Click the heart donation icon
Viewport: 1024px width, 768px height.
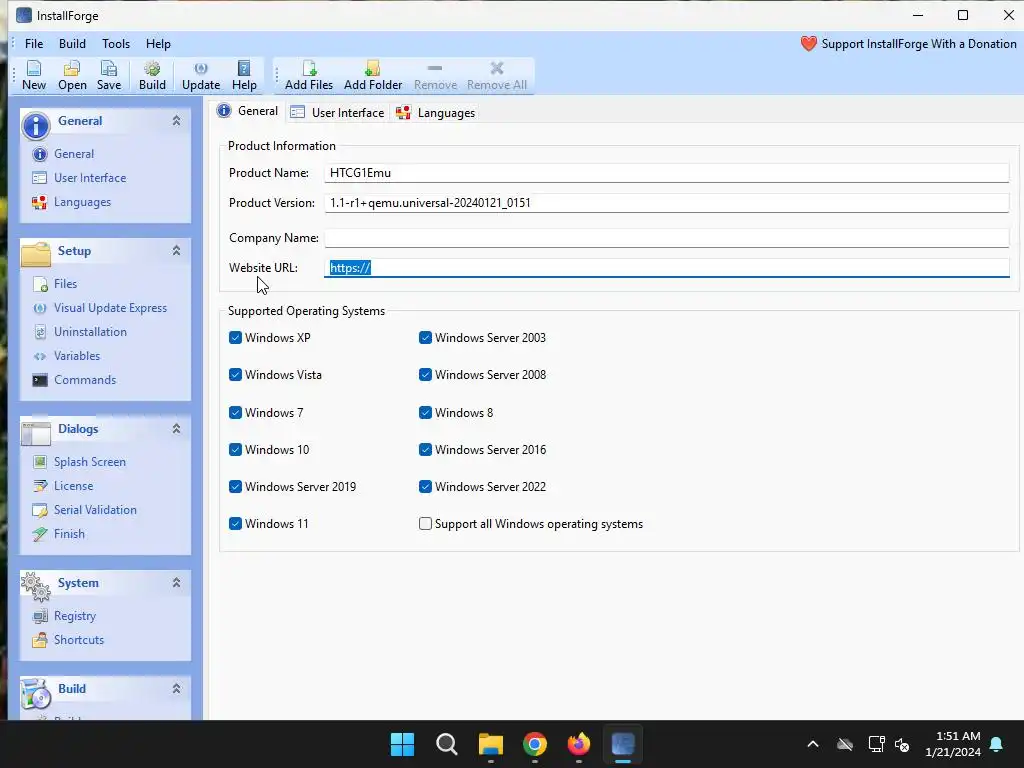coord(808,44)
